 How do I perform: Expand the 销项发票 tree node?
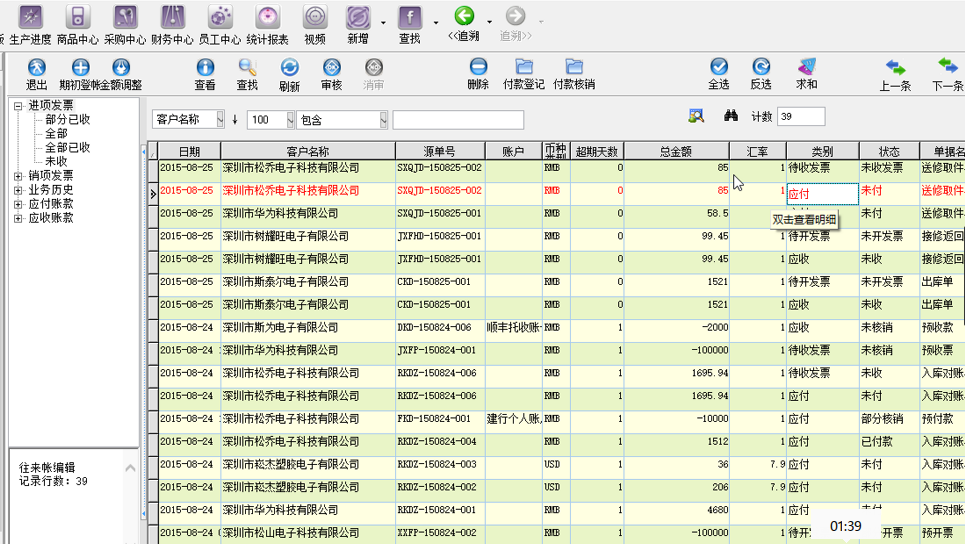18,176
